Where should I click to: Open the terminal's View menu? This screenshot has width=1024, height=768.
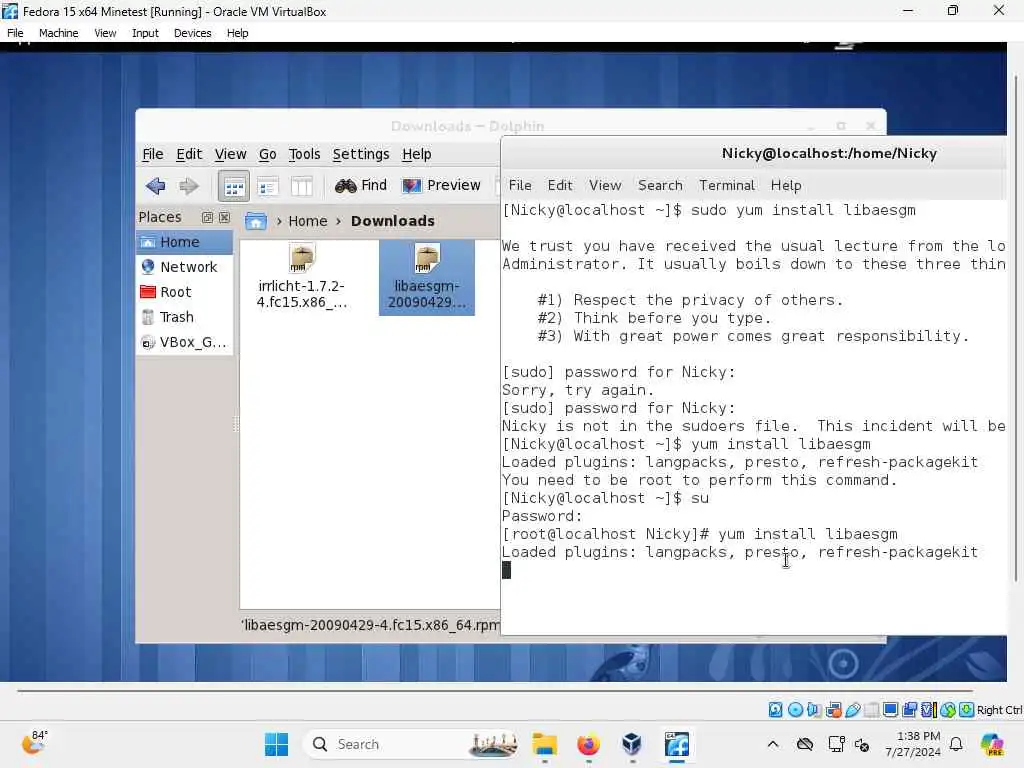(605, 185)
